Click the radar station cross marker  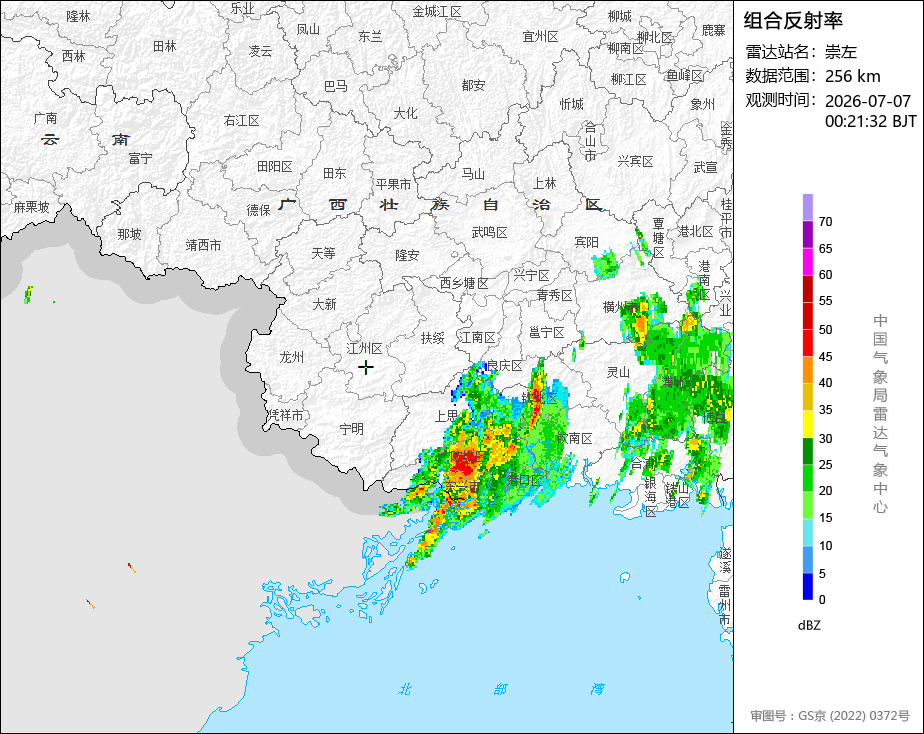tap(366, 368)
